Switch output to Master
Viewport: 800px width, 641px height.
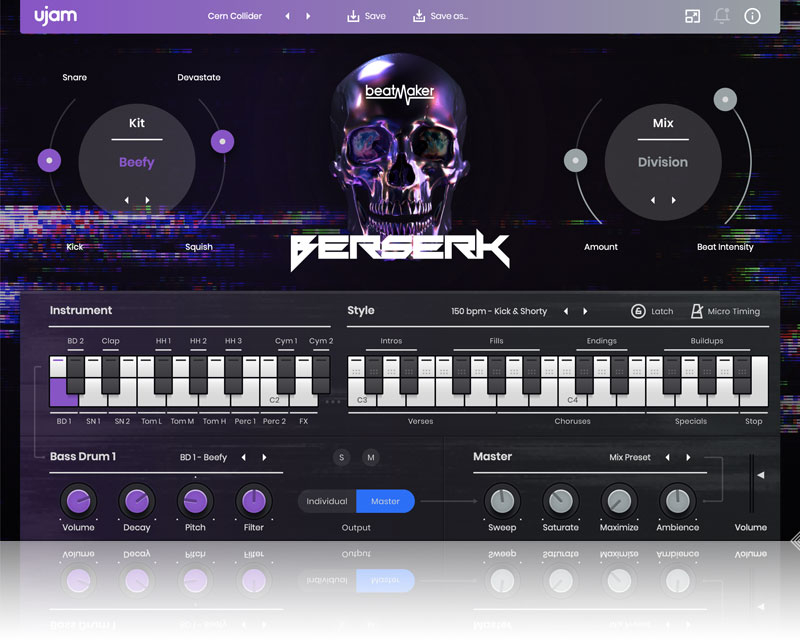click(x=385, y=501)
